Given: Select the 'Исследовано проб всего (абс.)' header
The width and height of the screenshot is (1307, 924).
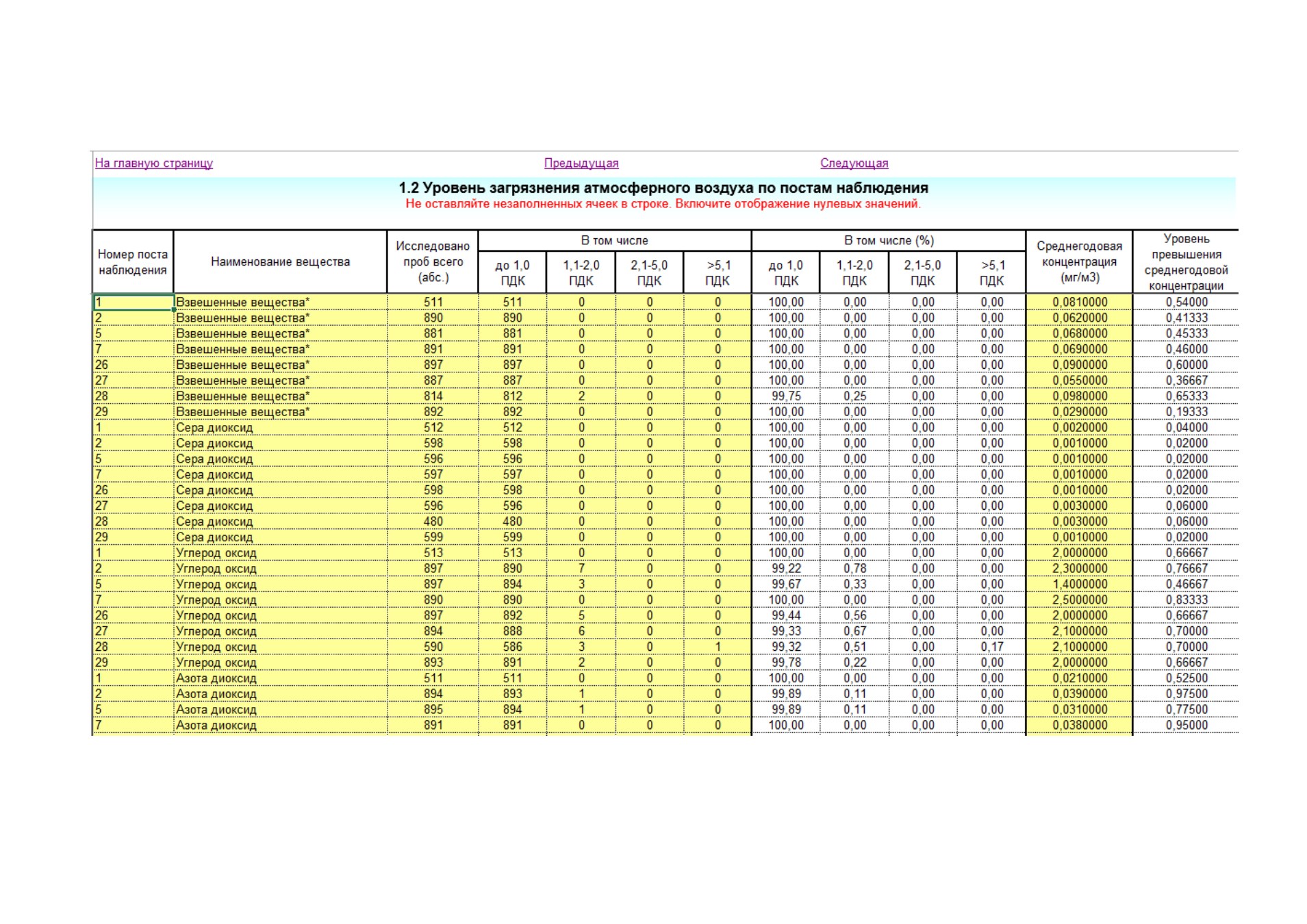Looking at the screenshot, I should click(x=433, y=262).
